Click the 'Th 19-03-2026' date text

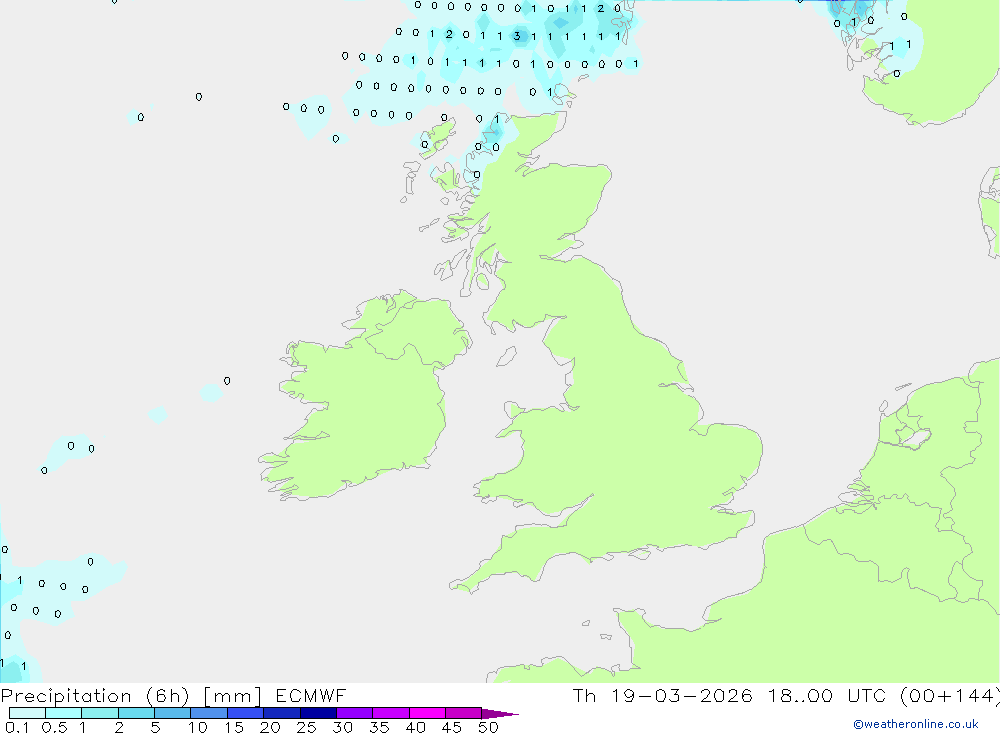(x=662, y=696)
